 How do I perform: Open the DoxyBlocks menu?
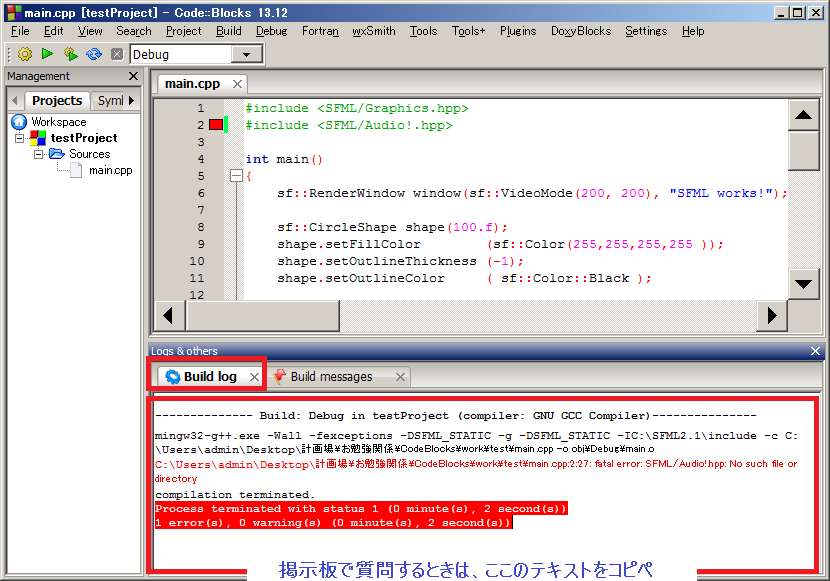580,31
